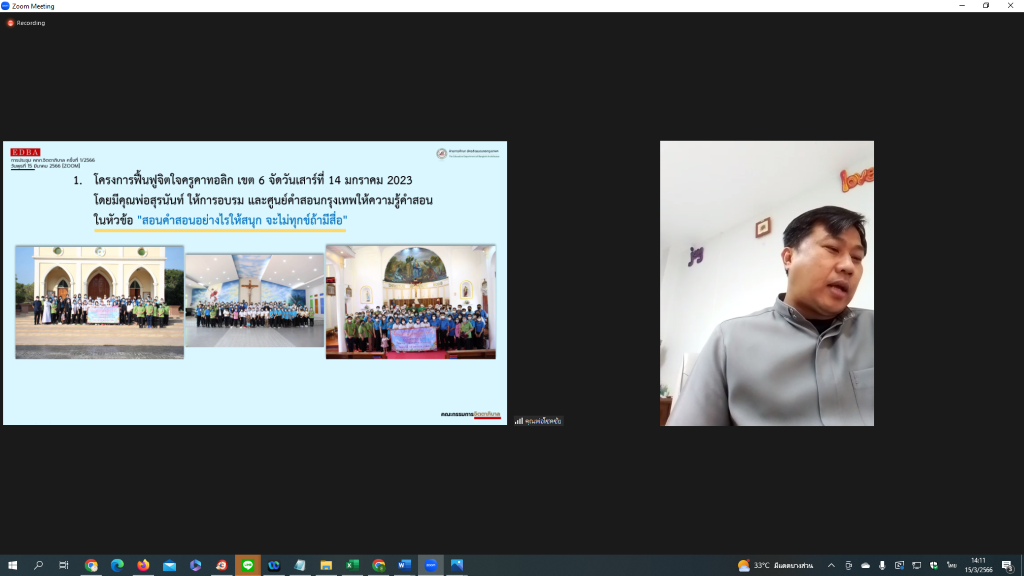Open network status icon in tray
The image size is (1024, 576).
click(x=916, y=566)
